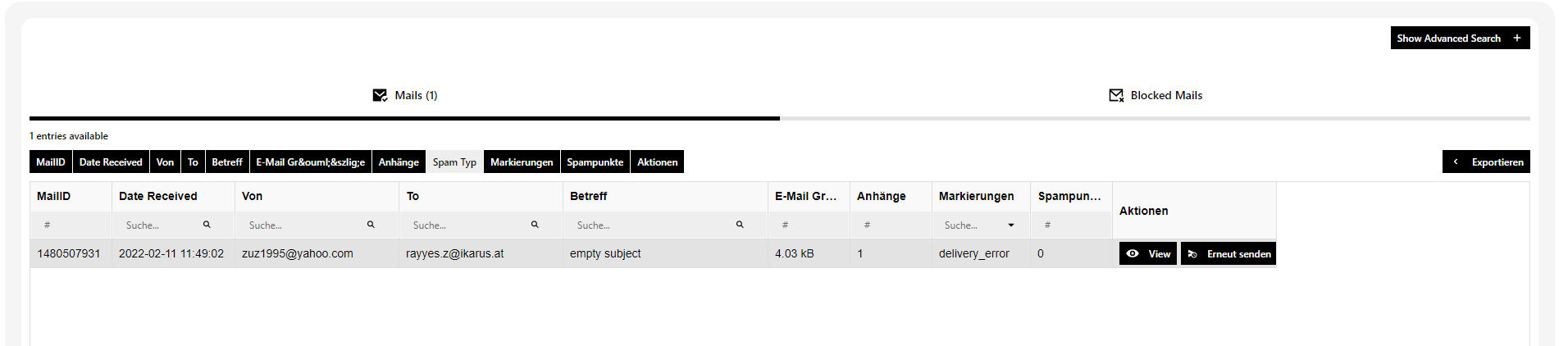Toggle the Spam Typ column visibility

tap(454, 162)
